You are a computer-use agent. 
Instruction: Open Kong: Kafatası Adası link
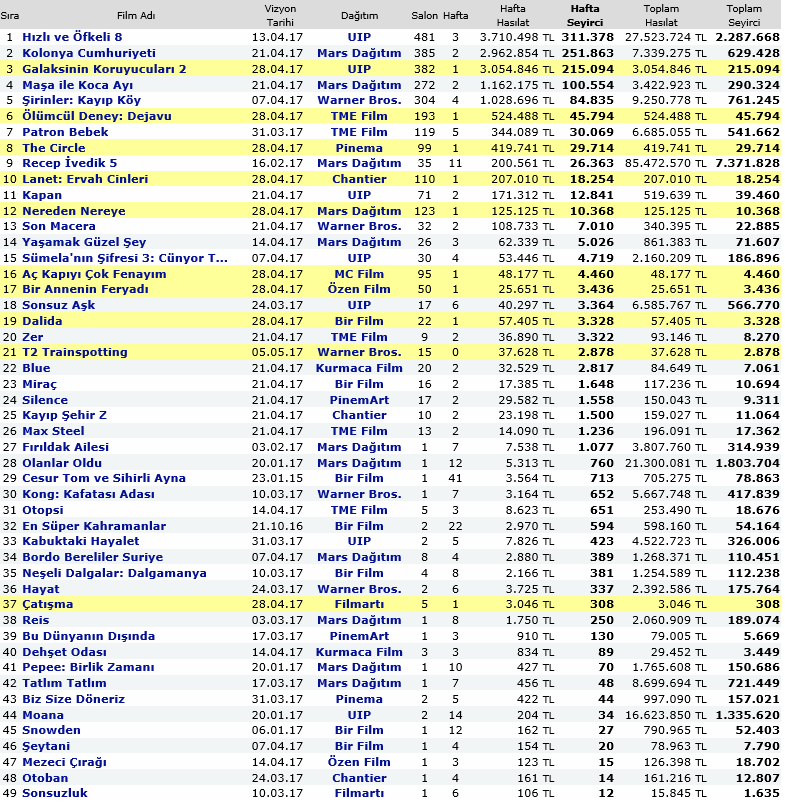(x=89, y=494)
